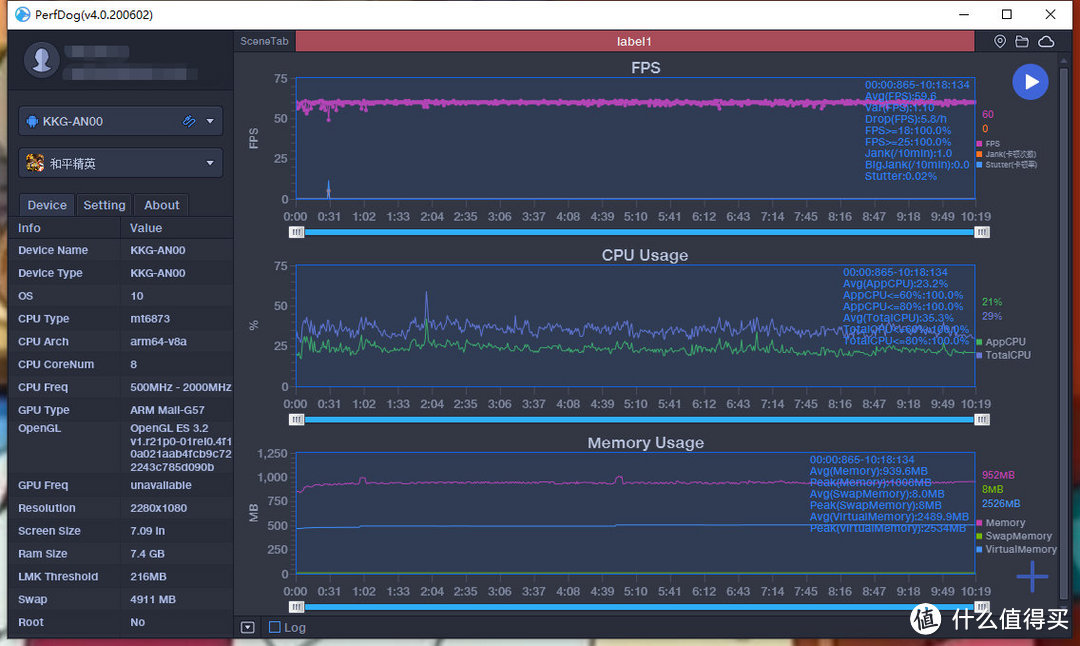The width and height of the screenshot is (1080, 646).
Task: Click the link icon next to KKG-AN00
Action: pos(189,121)
